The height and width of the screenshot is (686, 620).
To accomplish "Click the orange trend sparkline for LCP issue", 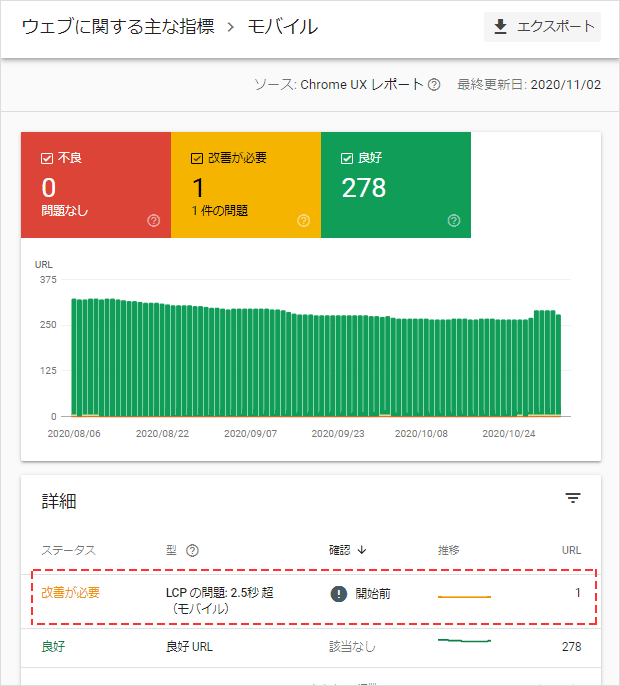I will click(464, 596).
